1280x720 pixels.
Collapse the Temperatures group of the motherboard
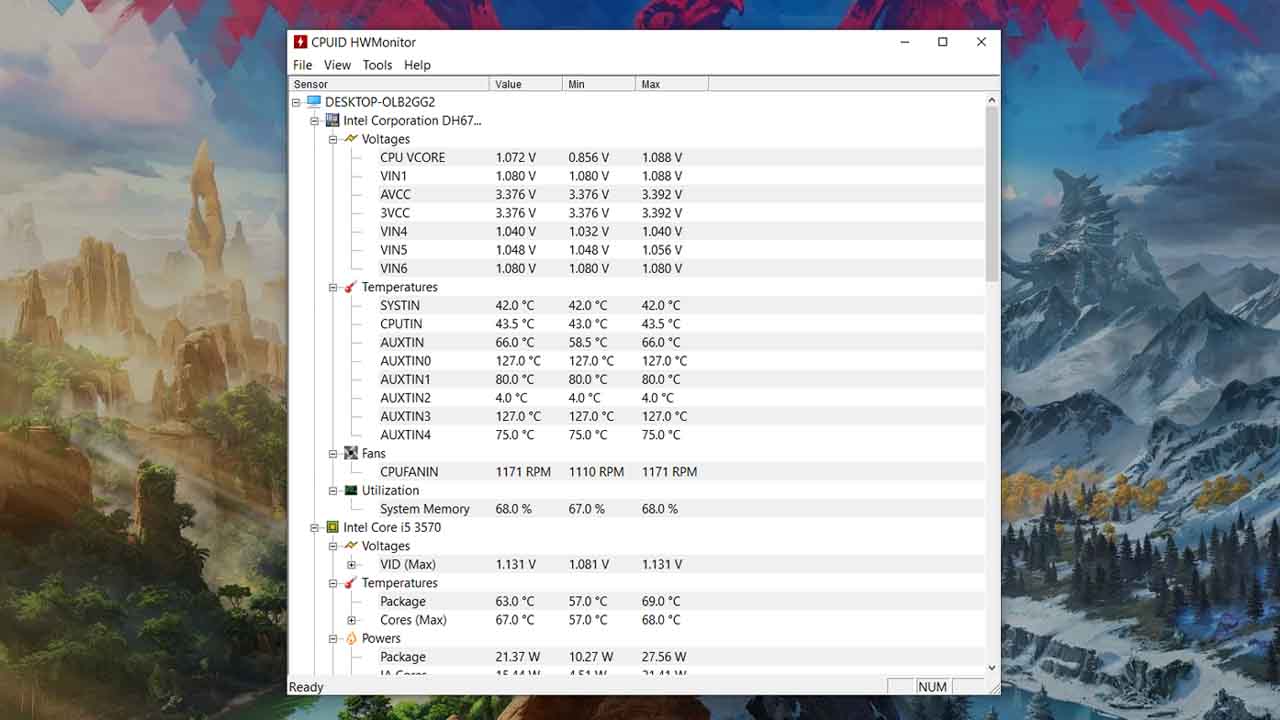333,287
